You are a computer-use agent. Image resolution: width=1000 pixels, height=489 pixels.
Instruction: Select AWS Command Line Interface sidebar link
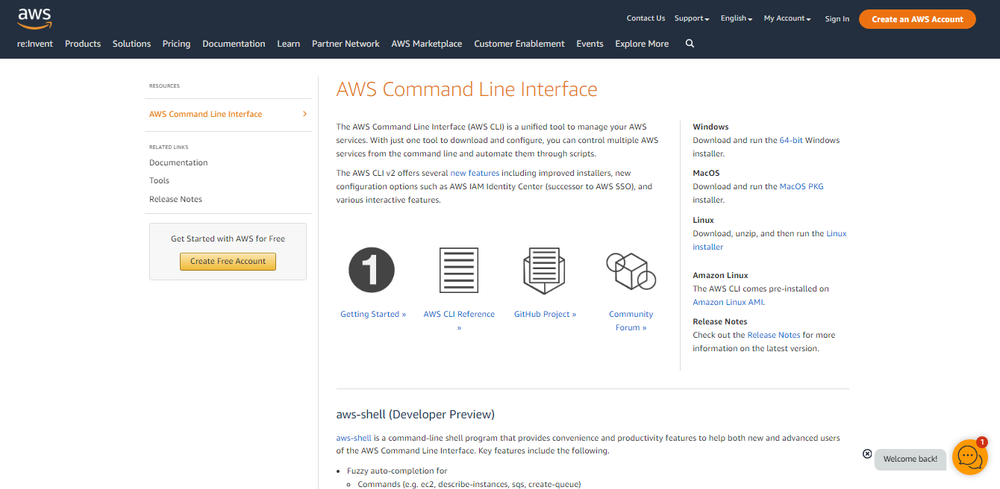[205, 114]
